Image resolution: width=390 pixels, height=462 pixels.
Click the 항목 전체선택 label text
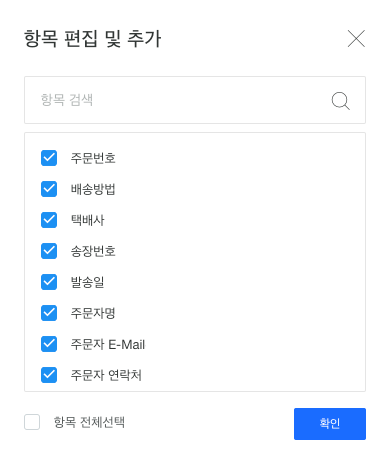click(x=89, y=422)
